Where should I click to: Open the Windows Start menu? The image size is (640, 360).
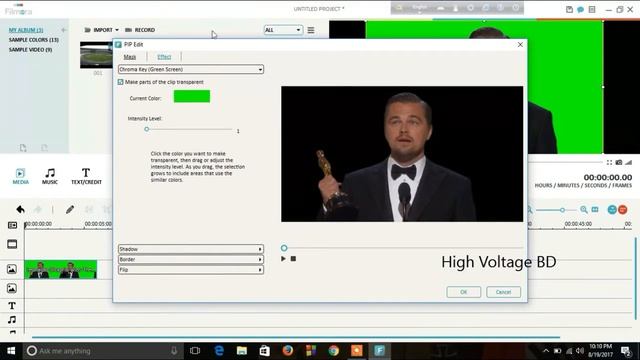pyautogui.click(x=11, y=351)
